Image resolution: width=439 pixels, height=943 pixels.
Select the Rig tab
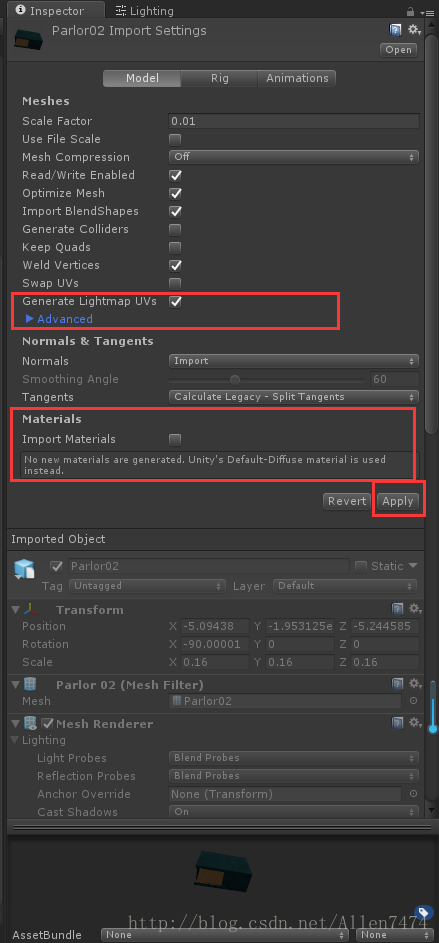point(219,78)
